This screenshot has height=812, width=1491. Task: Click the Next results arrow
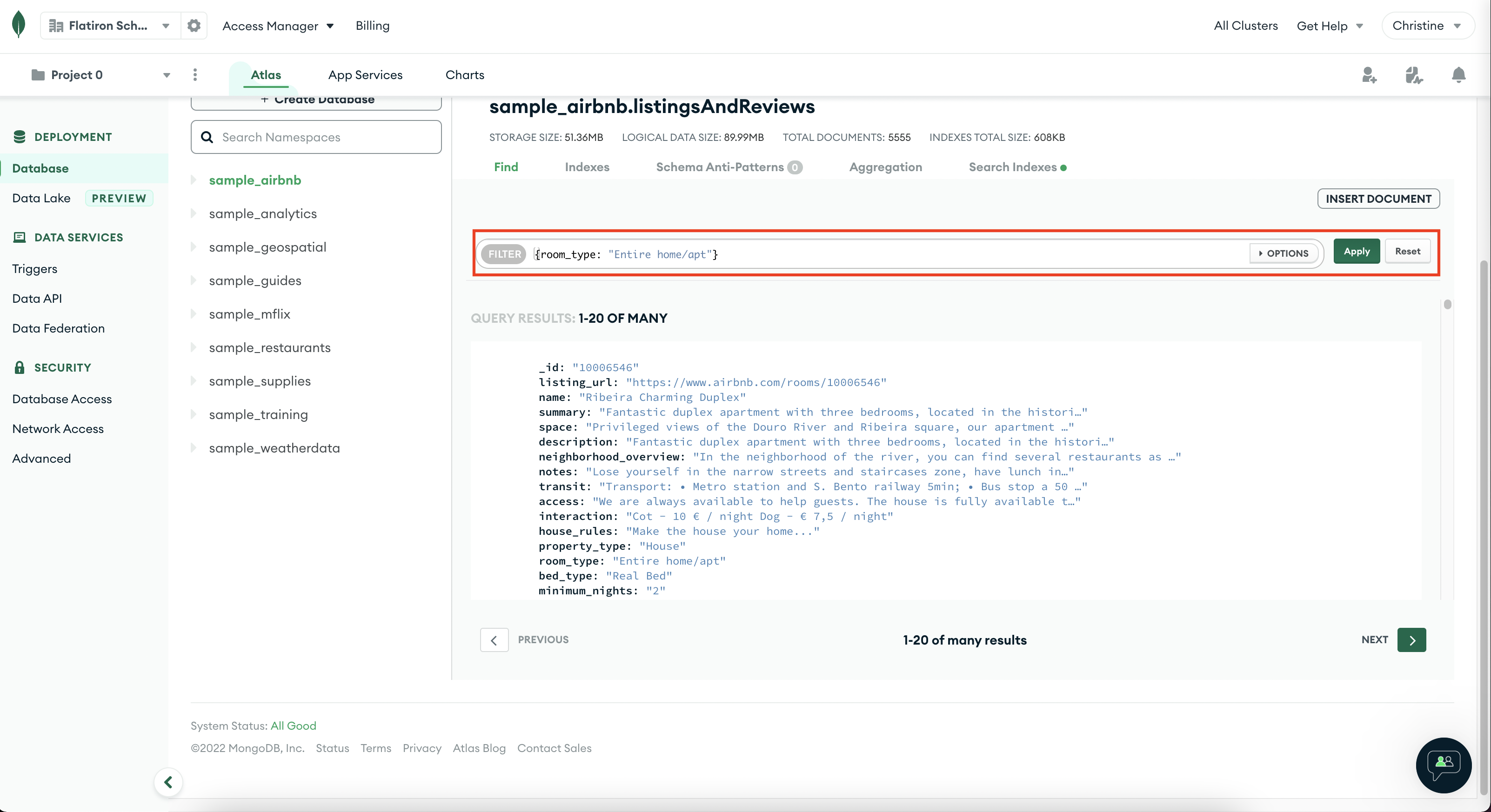[1412, 640]
